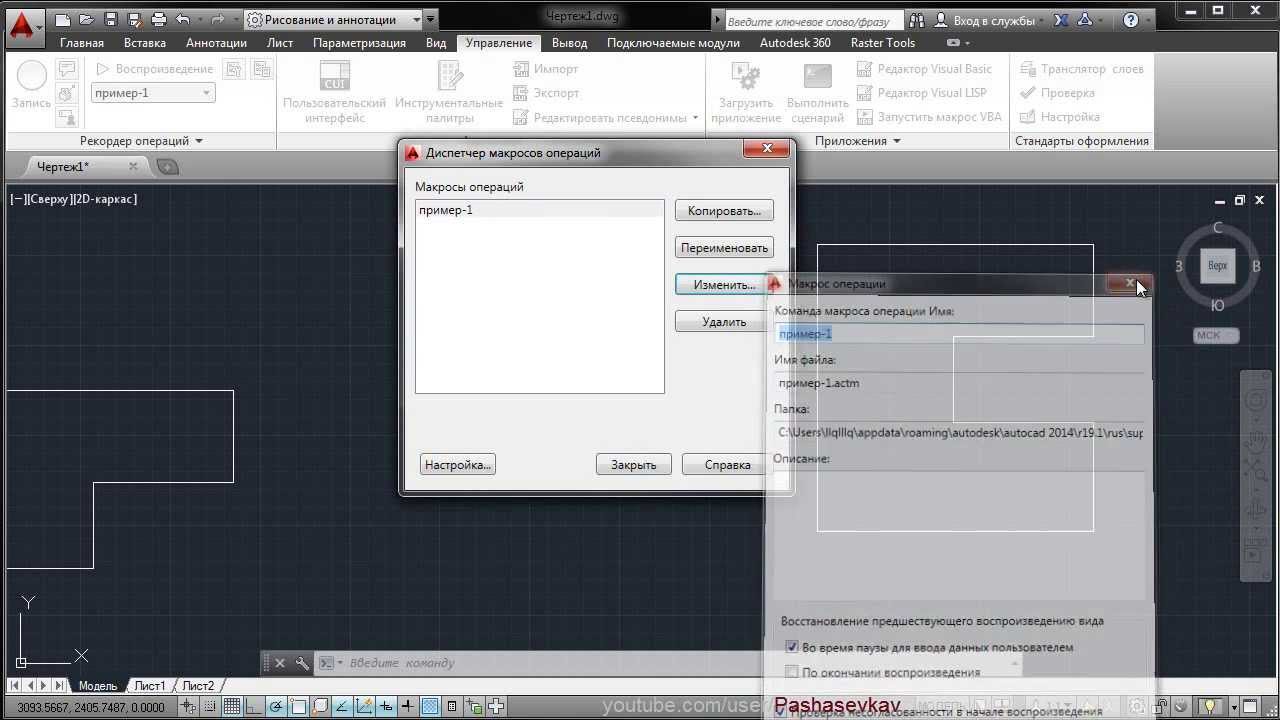
Task: Open the Autodesk 360 ribbon tab
Action: (795, 43)
